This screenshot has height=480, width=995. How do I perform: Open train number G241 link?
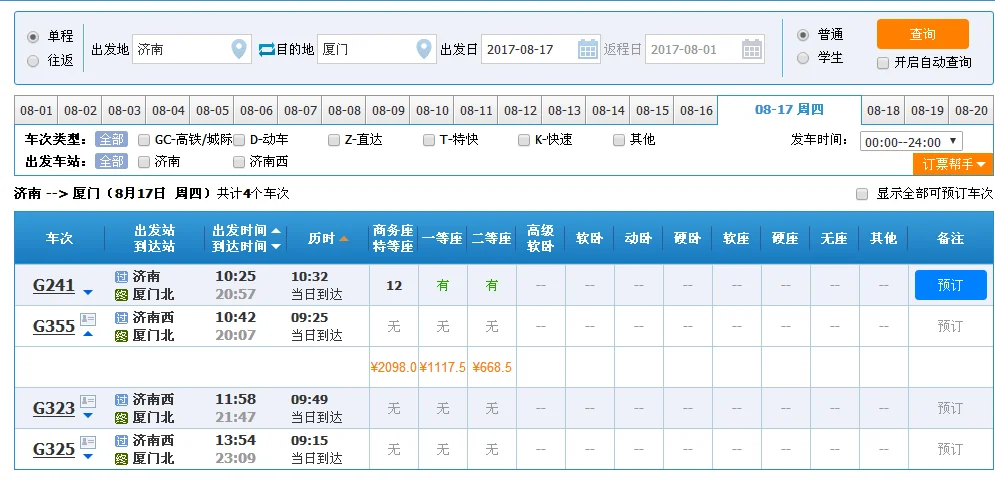coord(54,286)
